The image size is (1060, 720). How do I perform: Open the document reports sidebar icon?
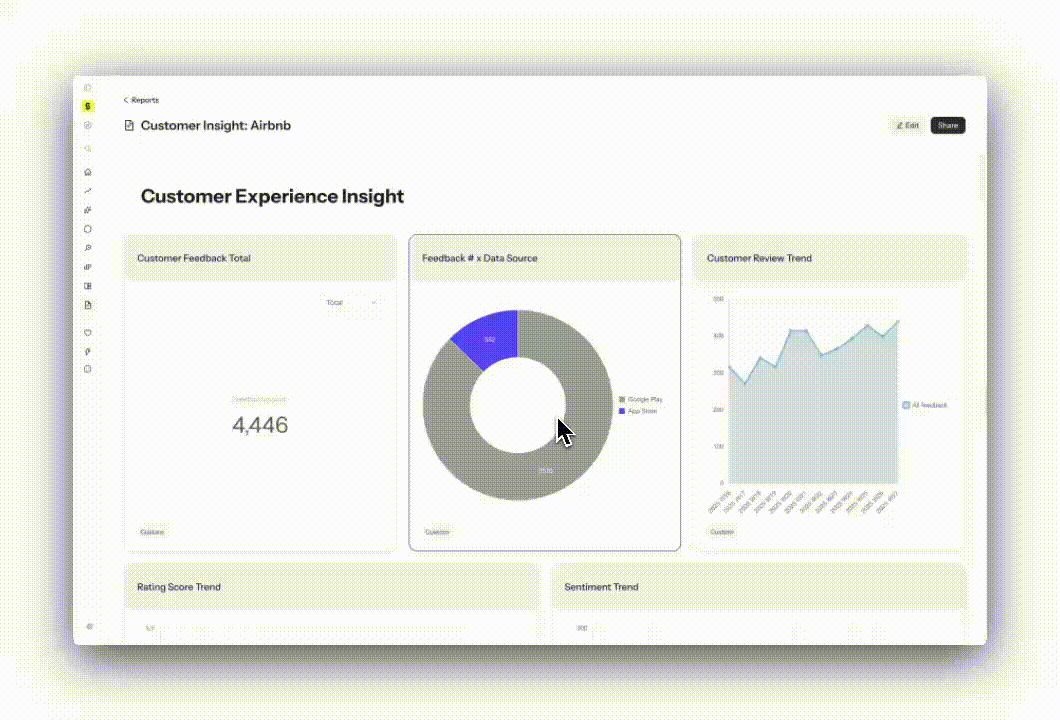88,305
